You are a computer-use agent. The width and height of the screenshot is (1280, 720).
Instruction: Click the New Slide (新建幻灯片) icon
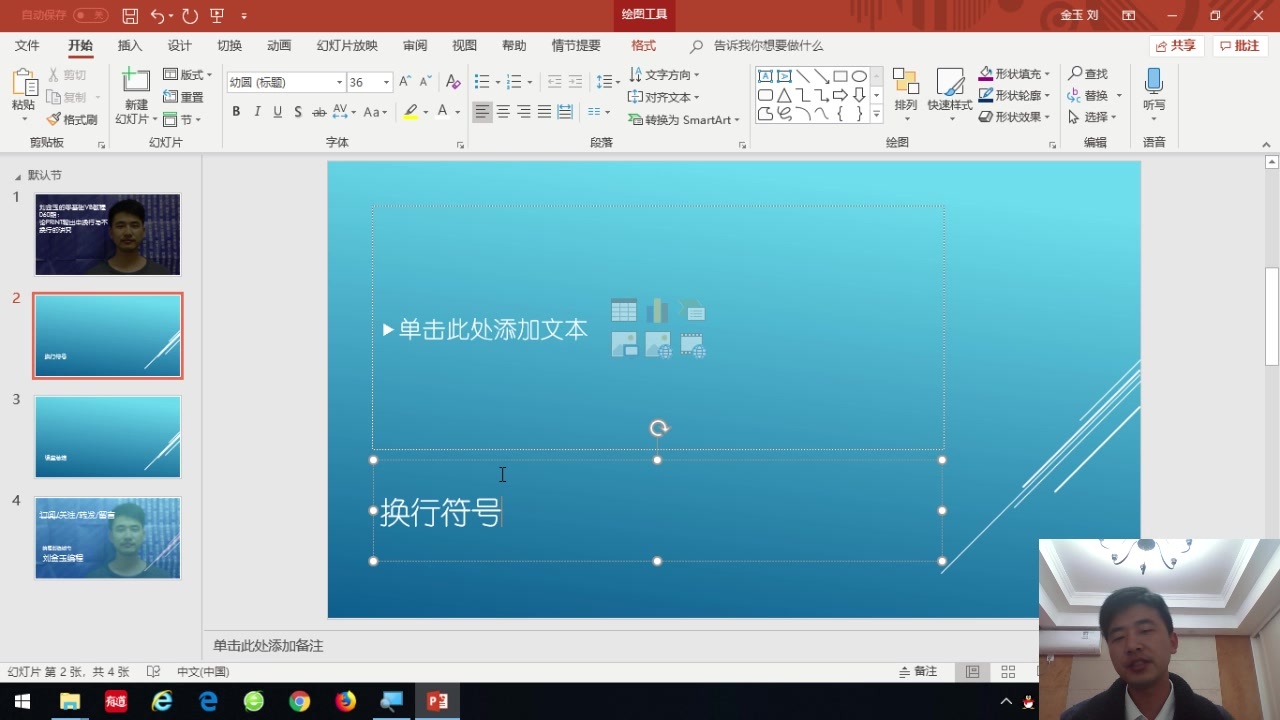tap(136, 82)
